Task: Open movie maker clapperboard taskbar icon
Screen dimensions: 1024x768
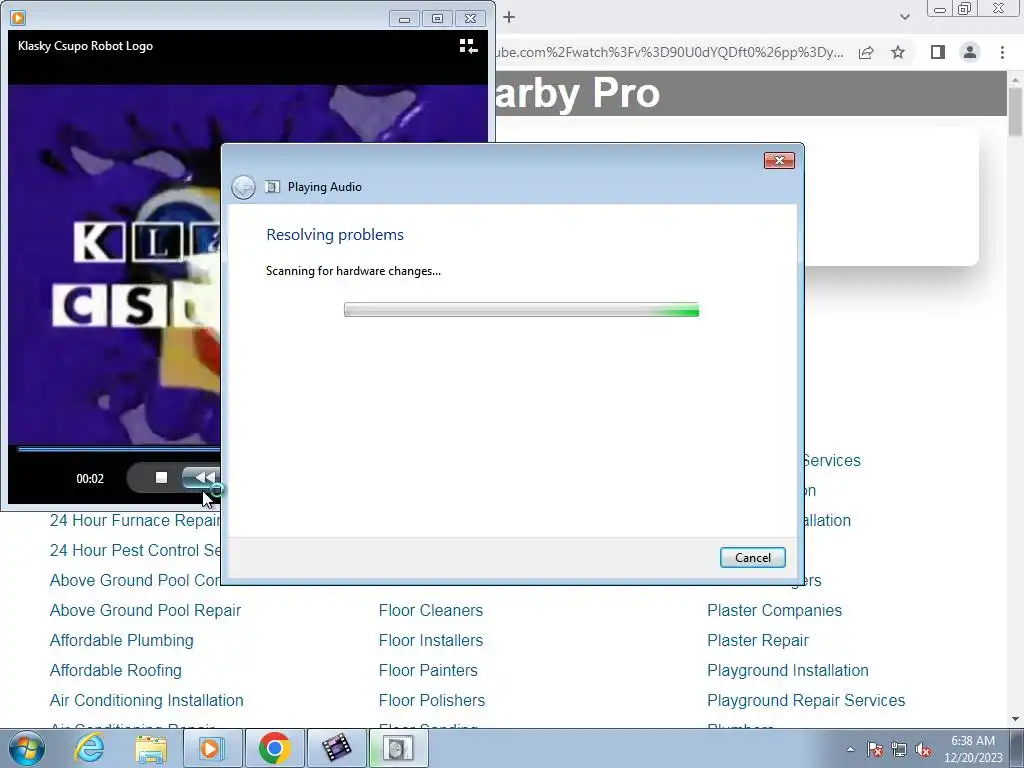Action: pos(336,748)
